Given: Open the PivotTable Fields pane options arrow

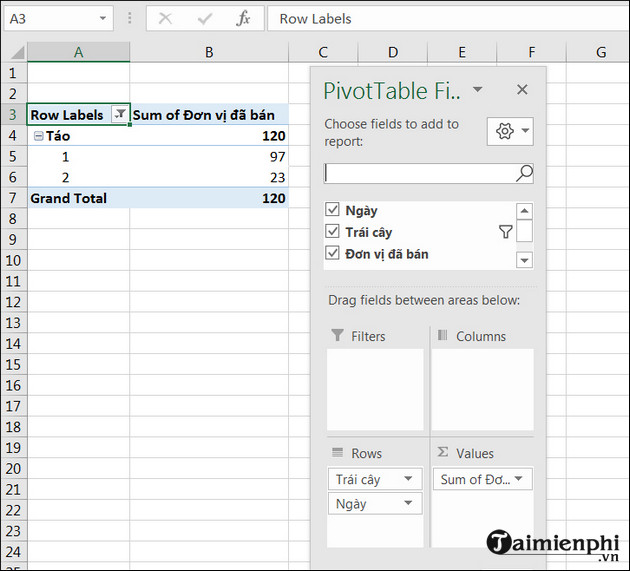Looking at the screenshot, I should [x=477, y=89].
